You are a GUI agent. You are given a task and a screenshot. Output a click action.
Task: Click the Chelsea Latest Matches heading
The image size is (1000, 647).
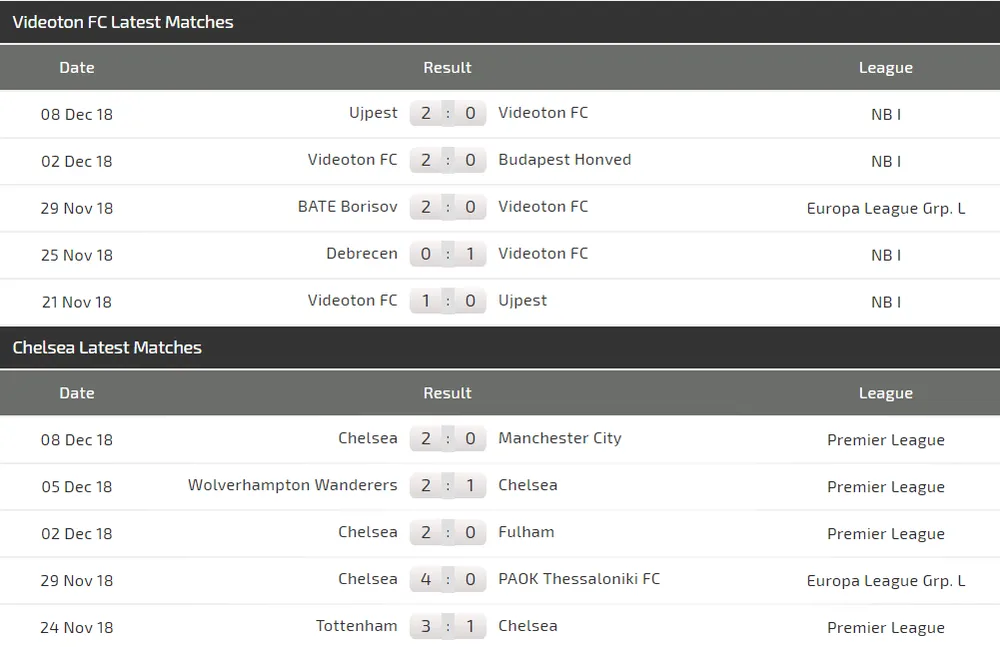coord(107,348)
